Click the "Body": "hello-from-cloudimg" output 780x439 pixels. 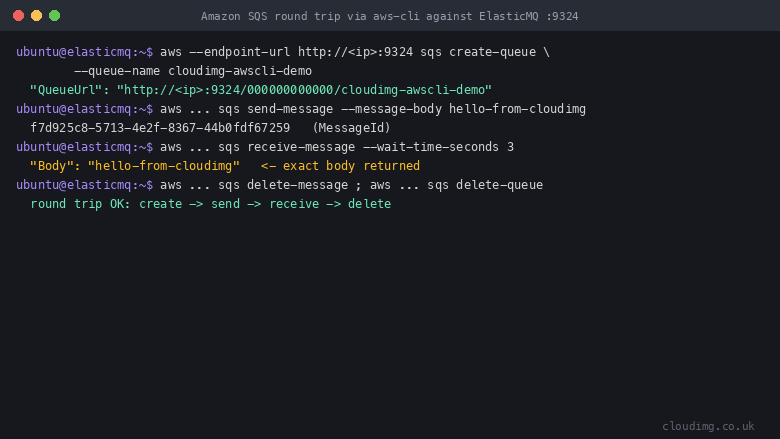(x=135, y=166)
